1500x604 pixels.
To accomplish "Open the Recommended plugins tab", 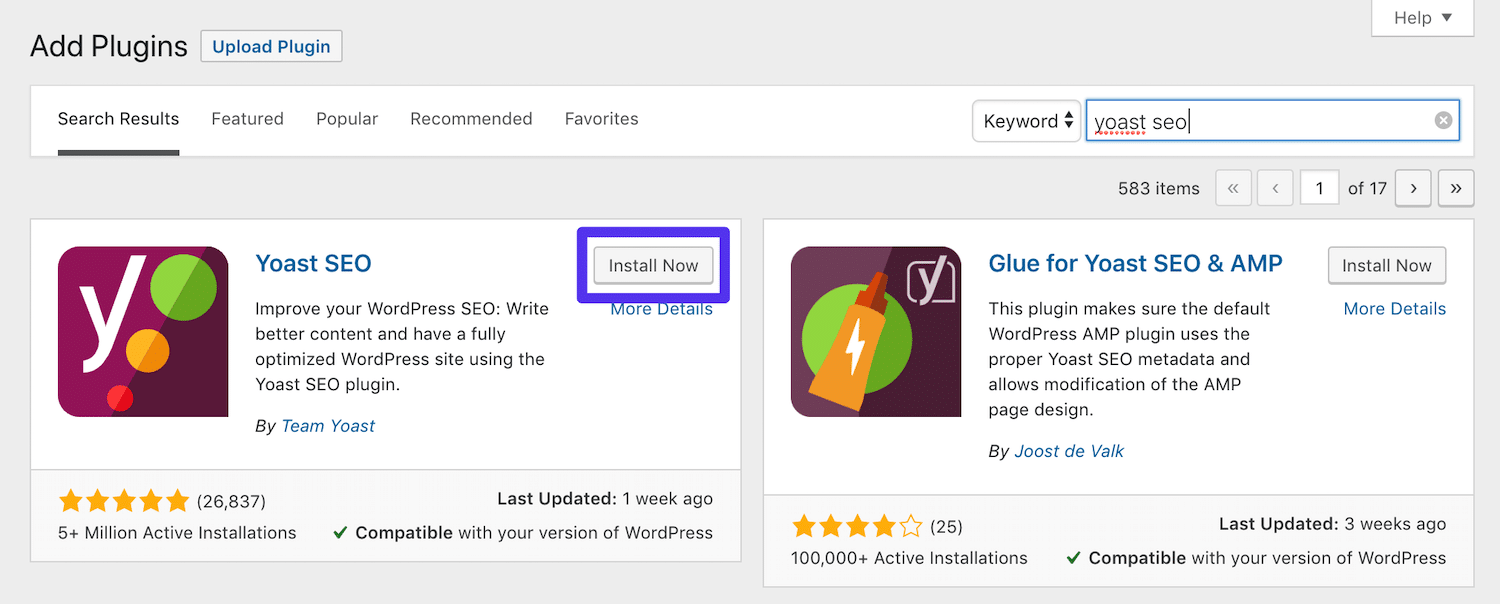I will click(471, 118).
